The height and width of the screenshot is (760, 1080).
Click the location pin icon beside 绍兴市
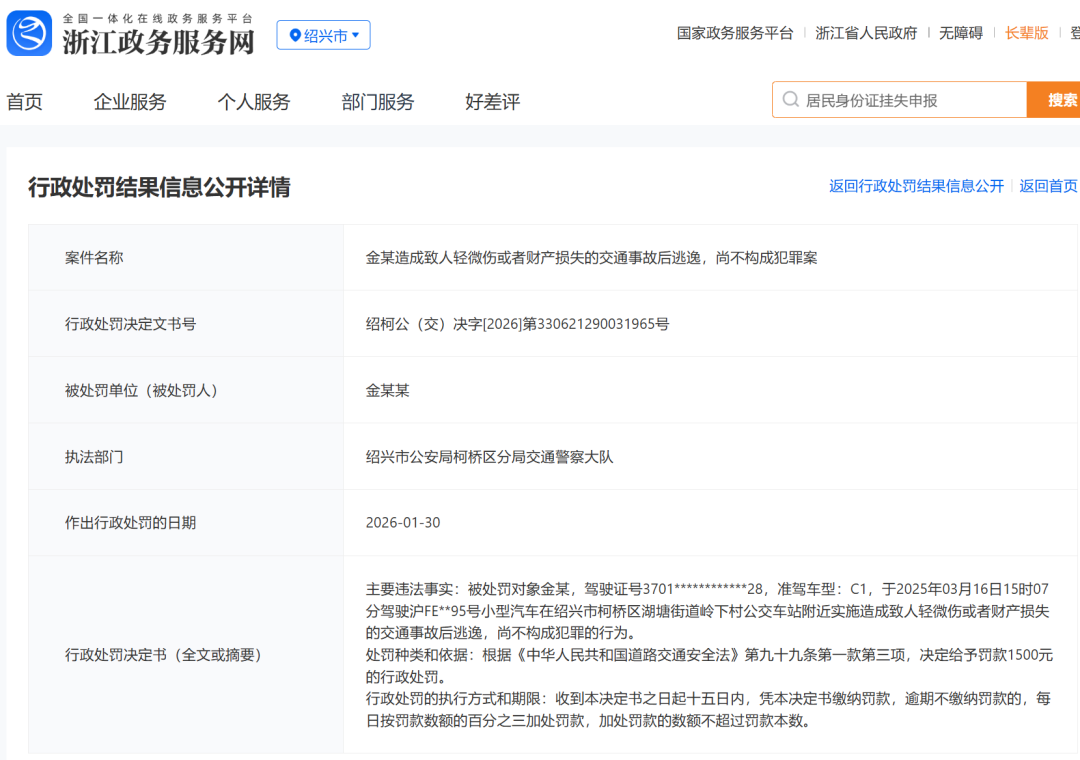(x=295, y=36)
